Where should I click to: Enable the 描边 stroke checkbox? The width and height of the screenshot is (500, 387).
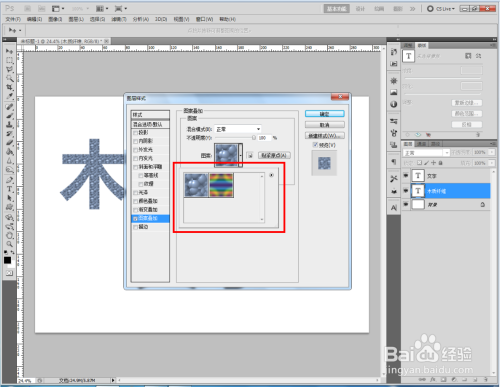click(136, 227)
